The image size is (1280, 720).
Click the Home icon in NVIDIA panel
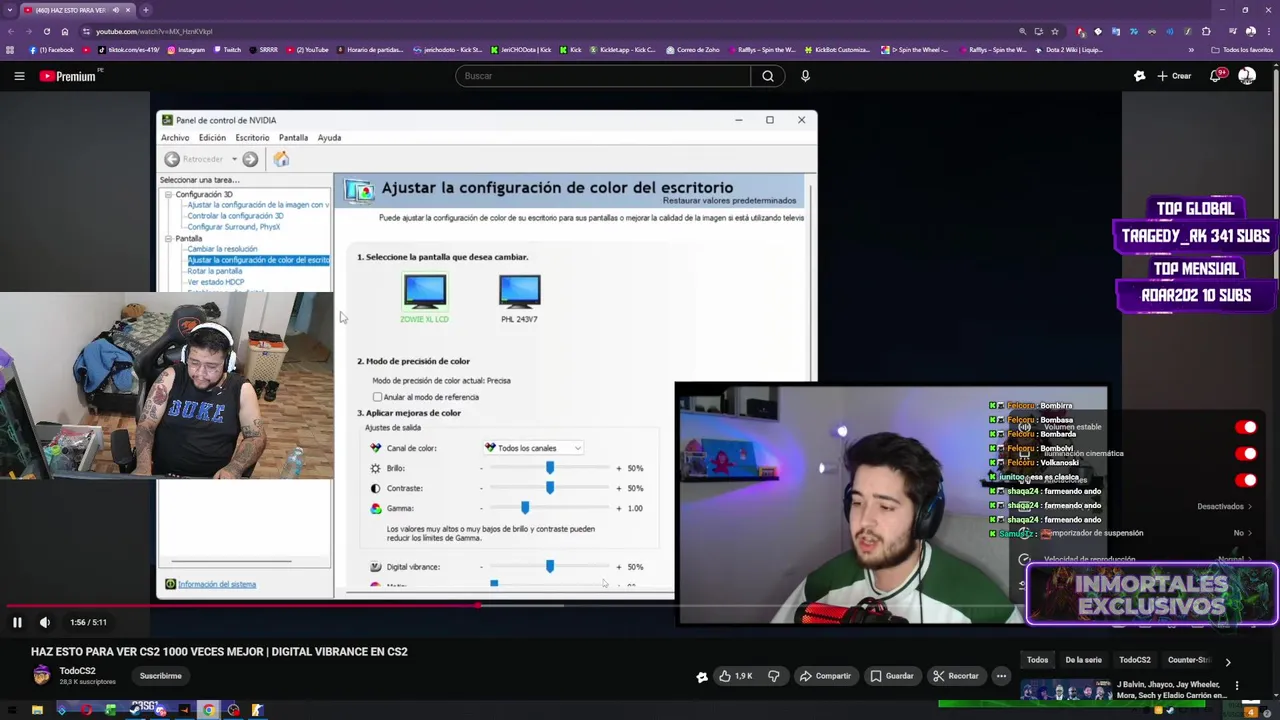pyautogui.click(x=281, y=159)
